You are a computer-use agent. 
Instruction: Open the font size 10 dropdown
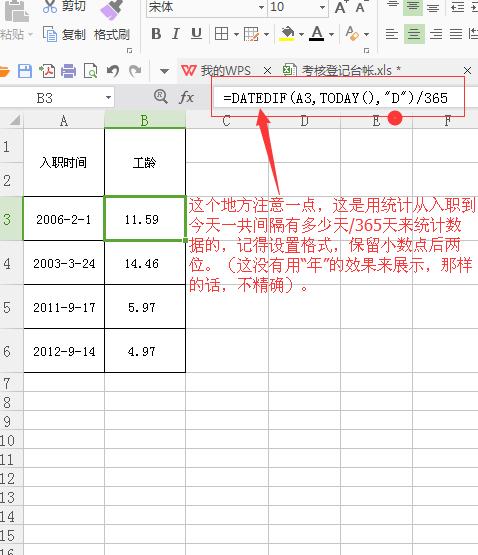tap(322, 7)
